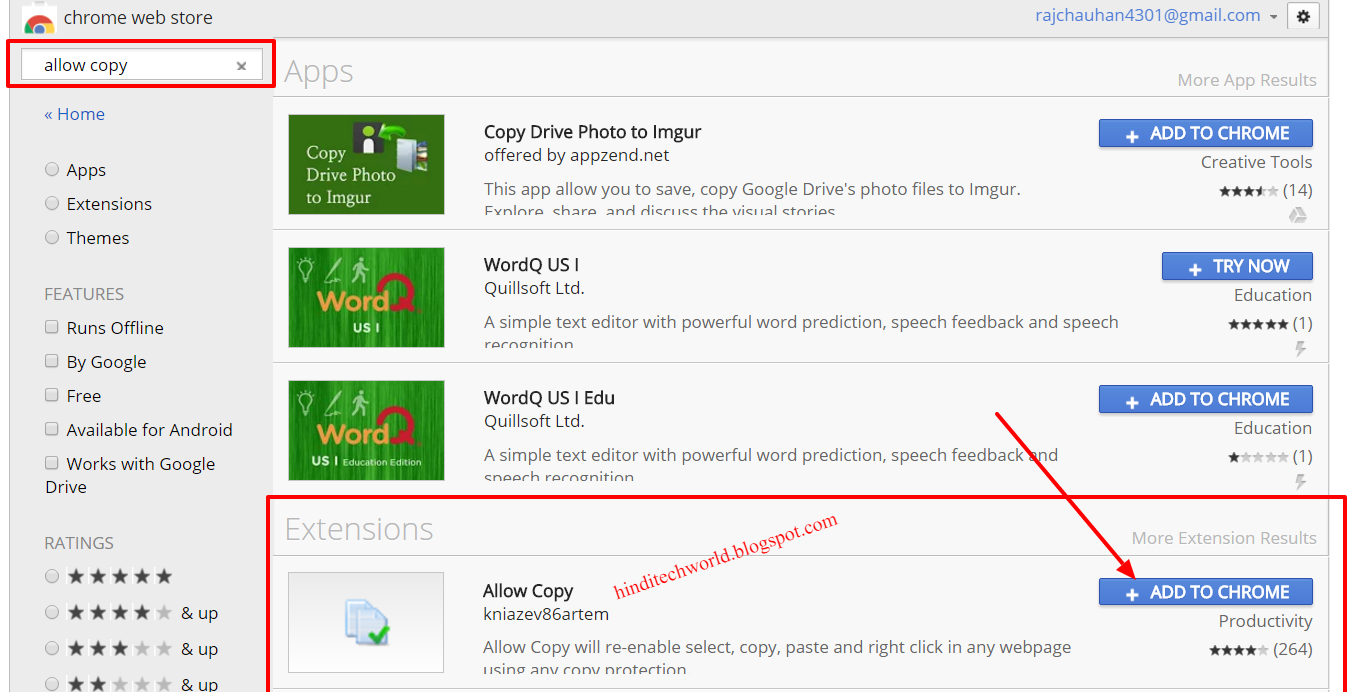The width and height of the screenshot is (1353, 692).
Task: Go back via the « Home link
Action: click(x=74, y=114)
